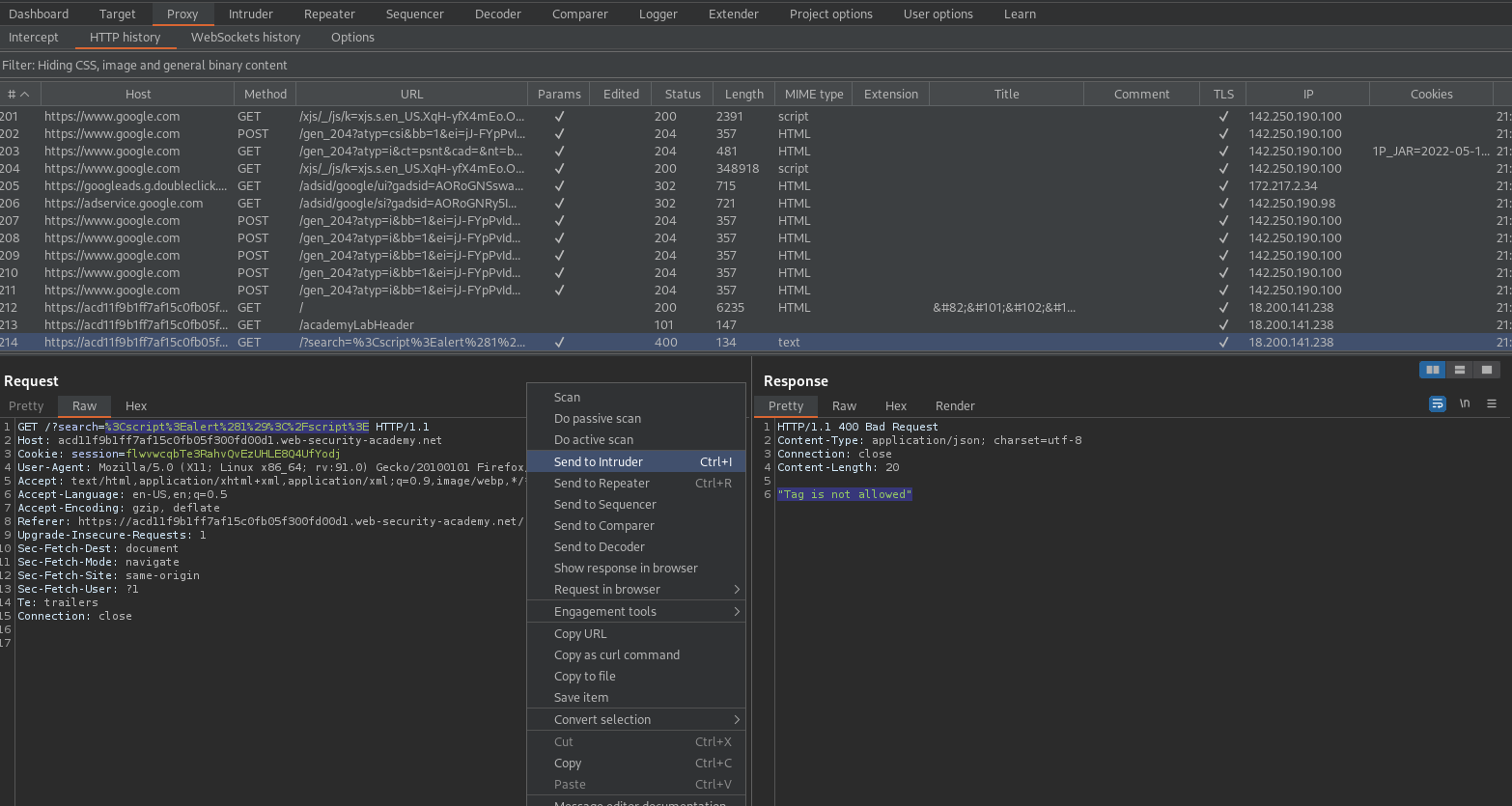Sort by Cookies column header
The image size is (1512, 806).
[1431, 94]
